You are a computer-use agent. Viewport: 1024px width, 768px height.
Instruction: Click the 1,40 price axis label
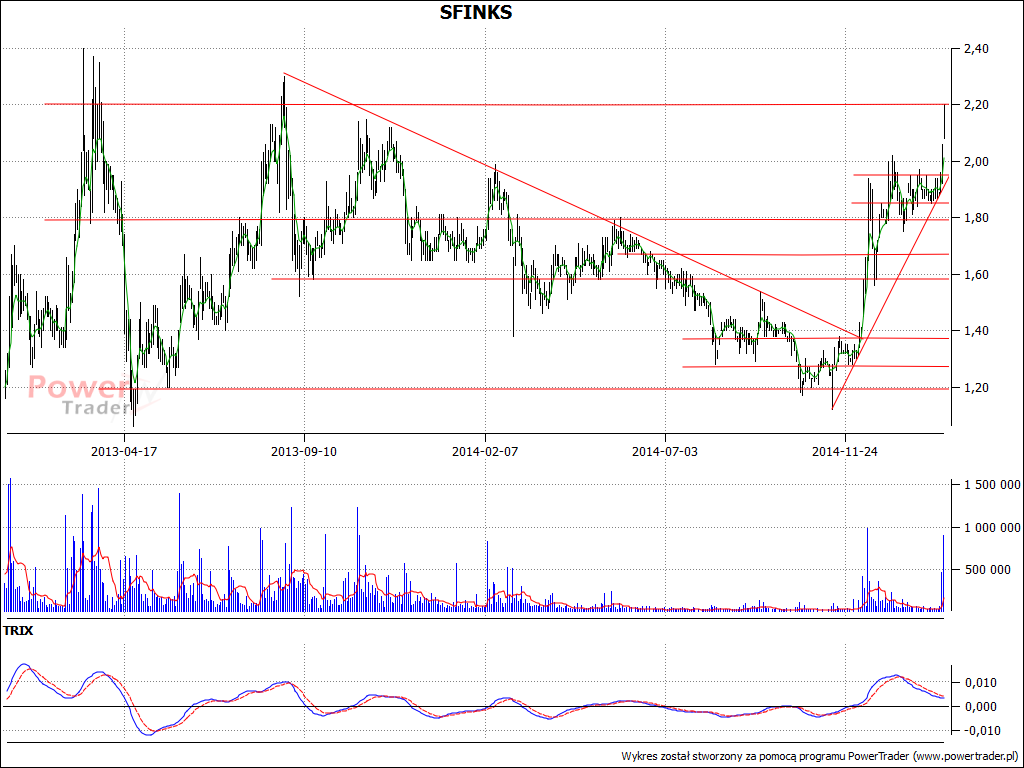(977, 331)
